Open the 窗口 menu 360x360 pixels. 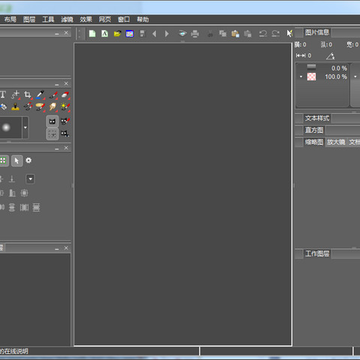tap(124, 19)
